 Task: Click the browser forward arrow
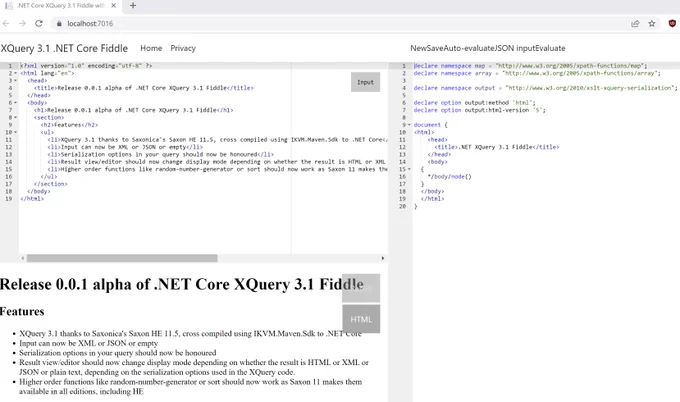coord(22,23)
